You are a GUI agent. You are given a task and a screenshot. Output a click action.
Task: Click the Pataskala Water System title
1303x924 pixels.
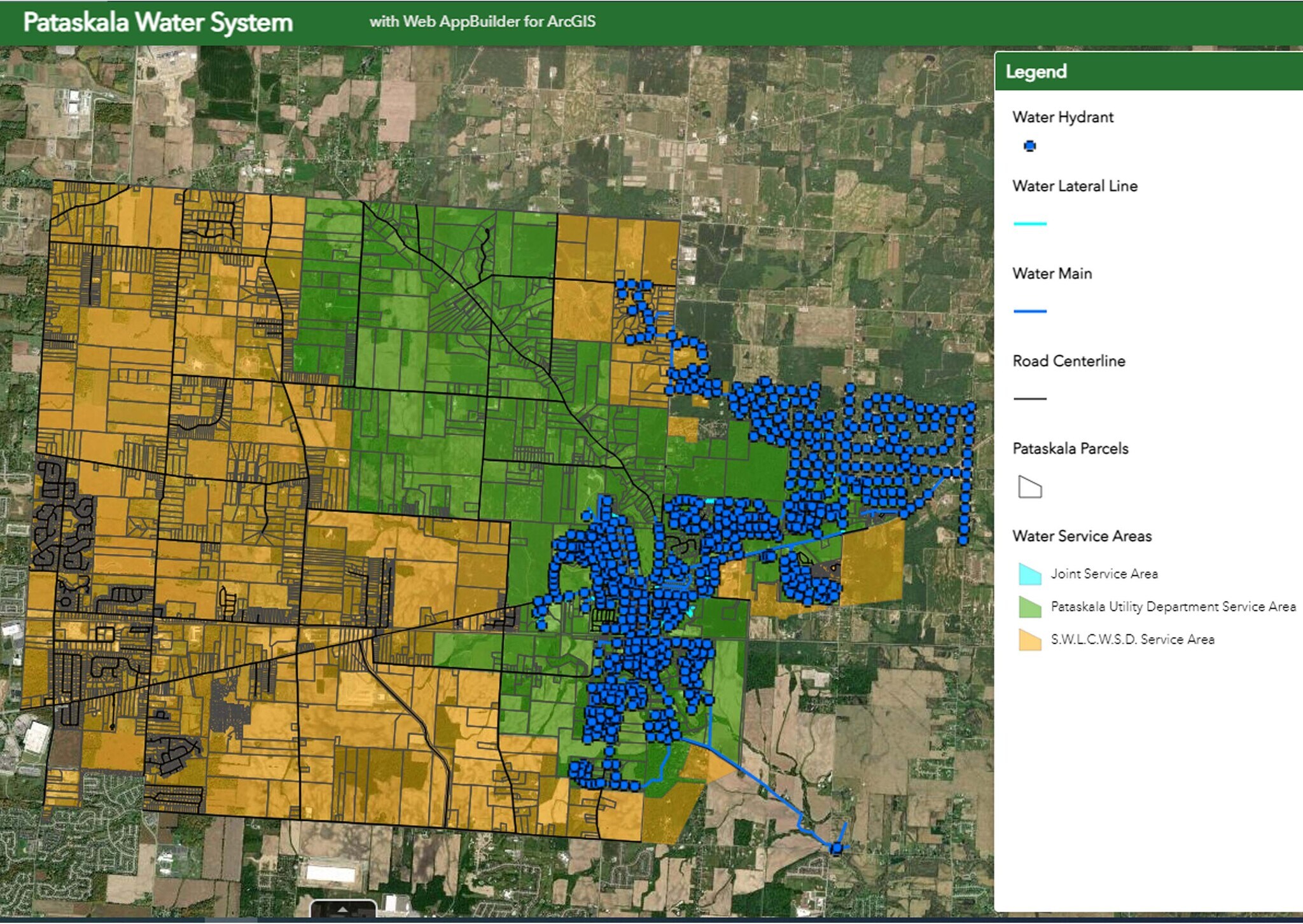[158, 22]
